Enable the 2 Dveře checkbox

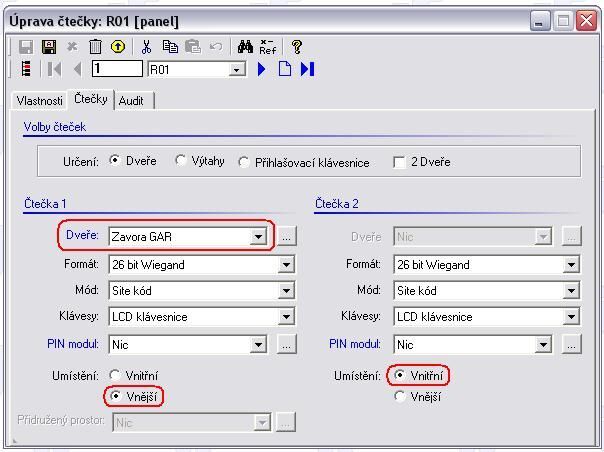[399, 162]
